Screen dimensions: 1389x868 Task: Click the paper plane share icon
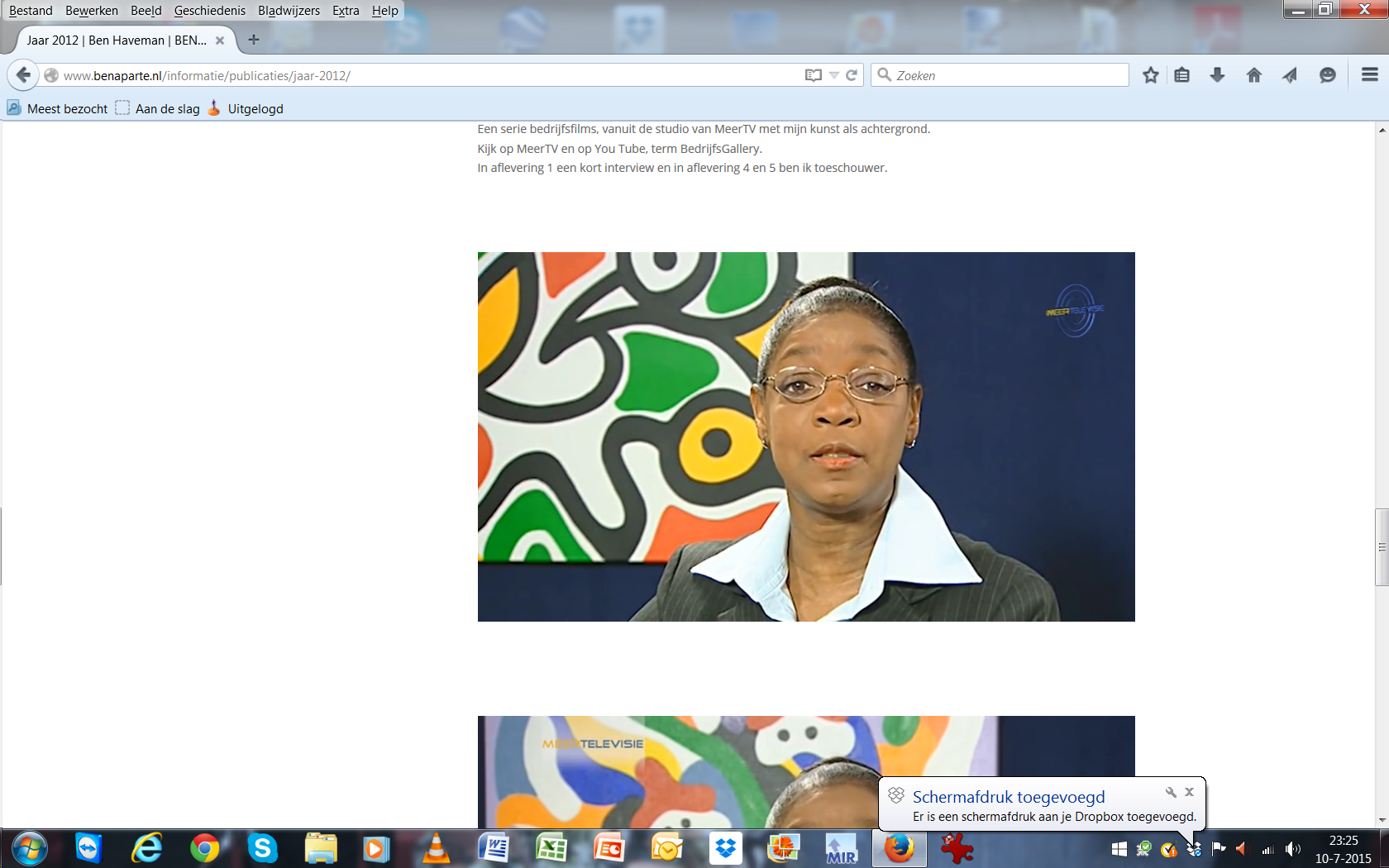click(1290, 75)
